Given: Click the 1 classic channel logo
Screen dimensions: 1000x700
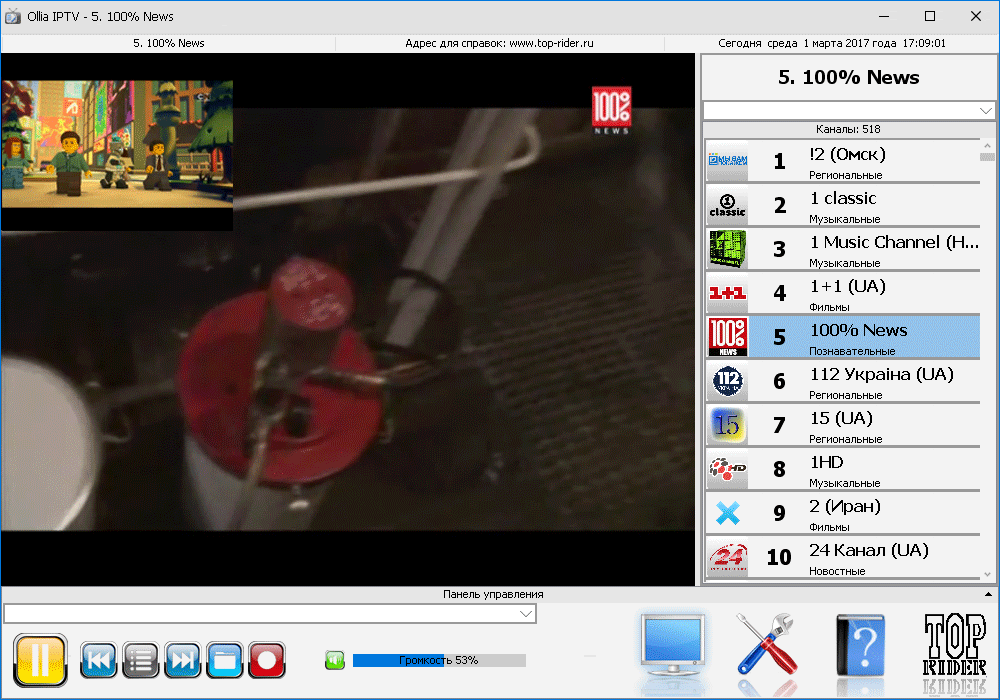Looking at the screenshot, I should tap(728, 205).
